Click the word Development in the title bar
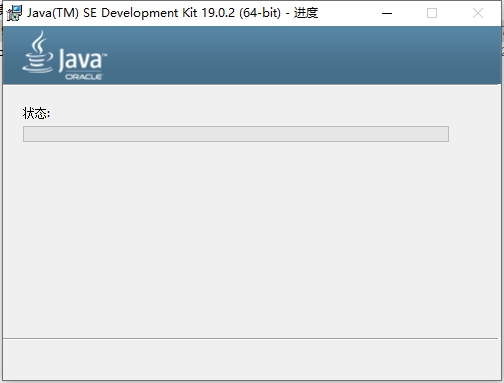Screen dimensions: 504x383 pyautogui.click(x=140, y=13)
